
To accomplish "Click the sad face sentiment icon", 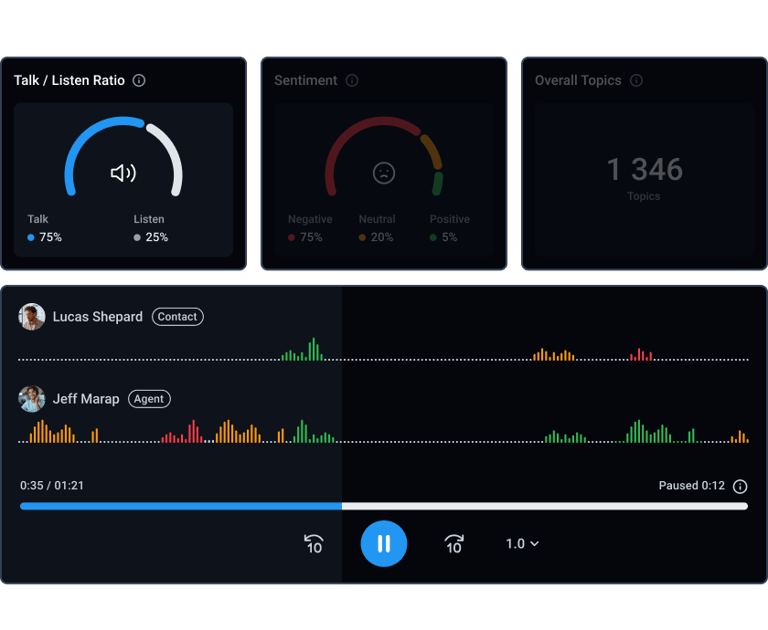I will [x=384, y=173].
